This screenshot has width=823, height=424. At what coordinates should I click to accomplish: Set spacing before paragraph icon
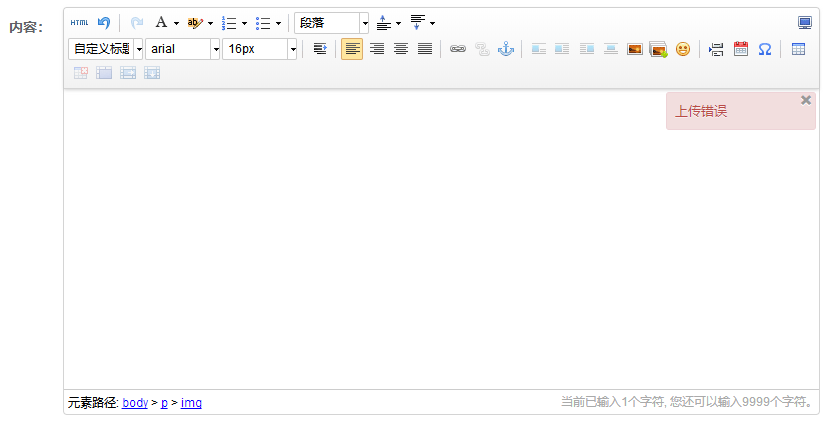pos(384,23)
